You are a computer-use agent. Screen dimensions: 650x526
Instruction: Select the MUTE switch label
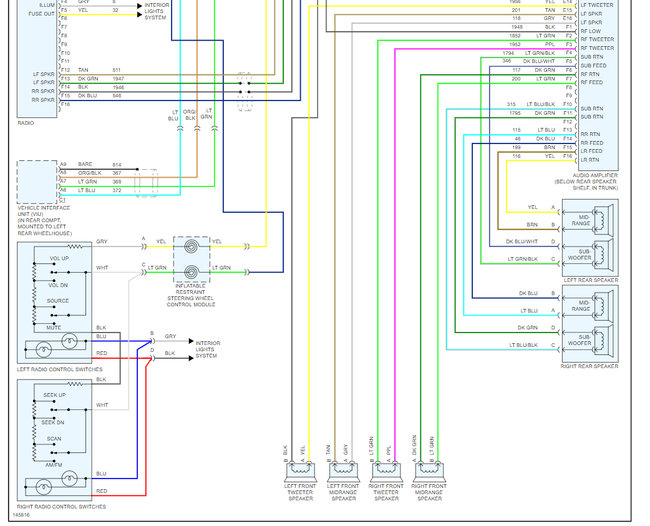[x=53, y=327]
